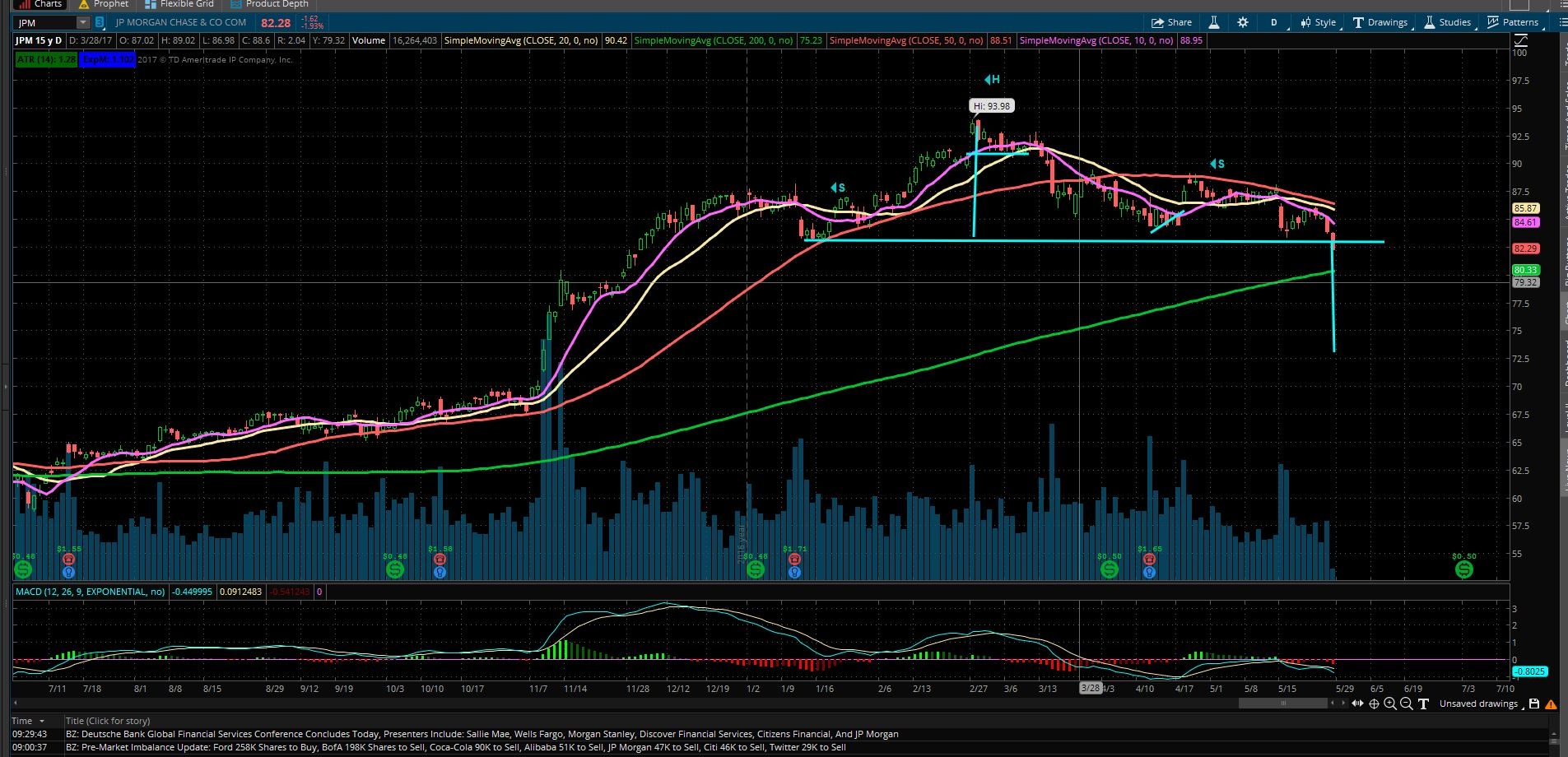Toggle the log scale icon above price axis
This screenshot has height=757, width=1568.
1520,40
